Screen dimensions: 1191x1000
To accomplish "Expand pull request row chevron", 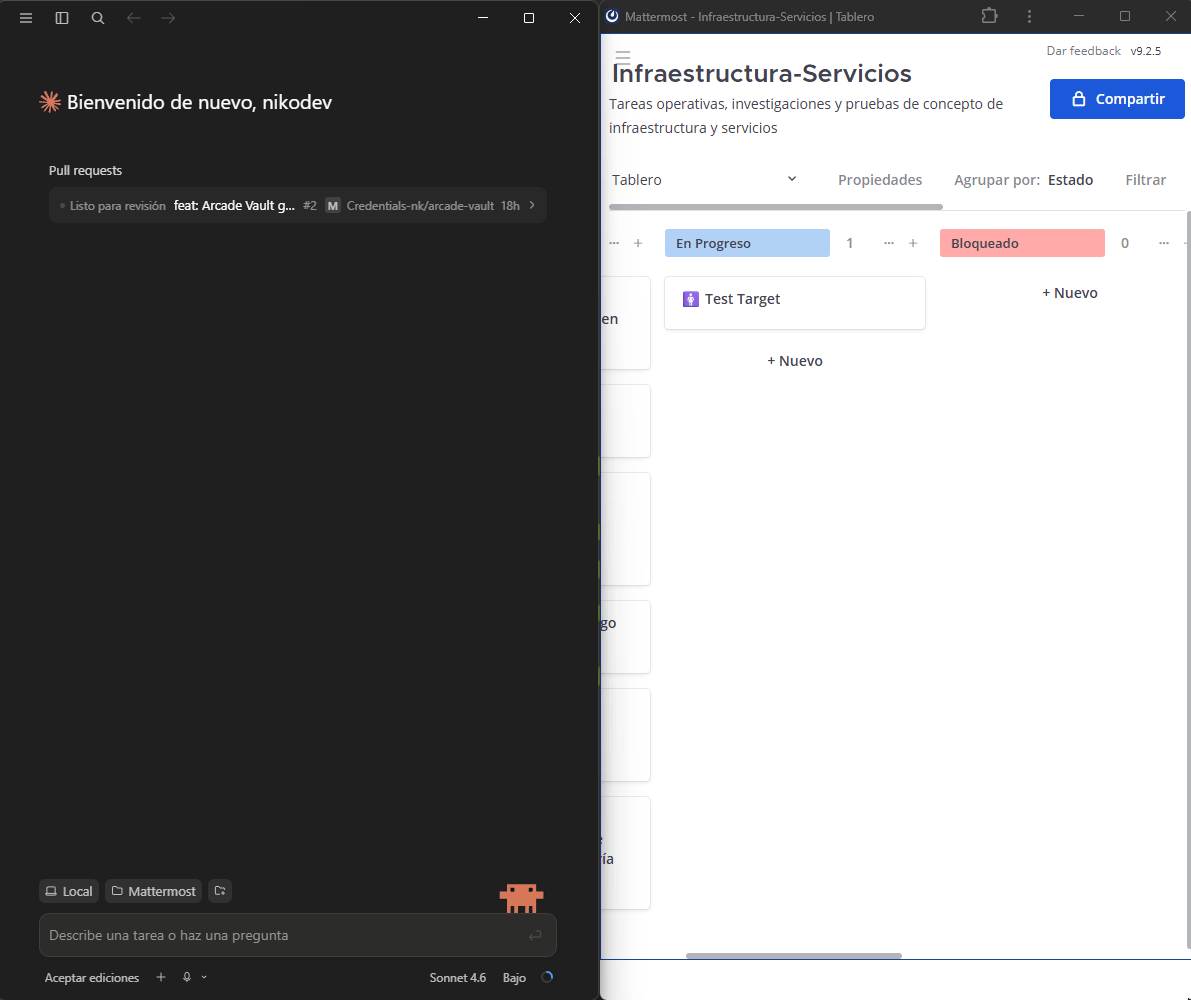I will click(x=532, y=205).
